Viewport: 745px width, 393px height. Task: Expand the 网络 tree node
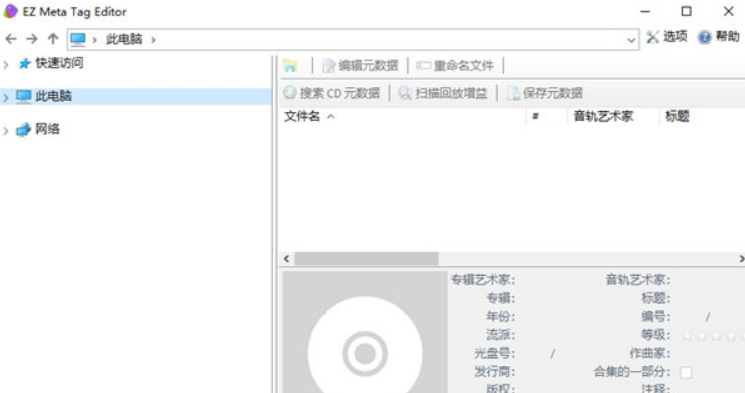tap(6, 130)
